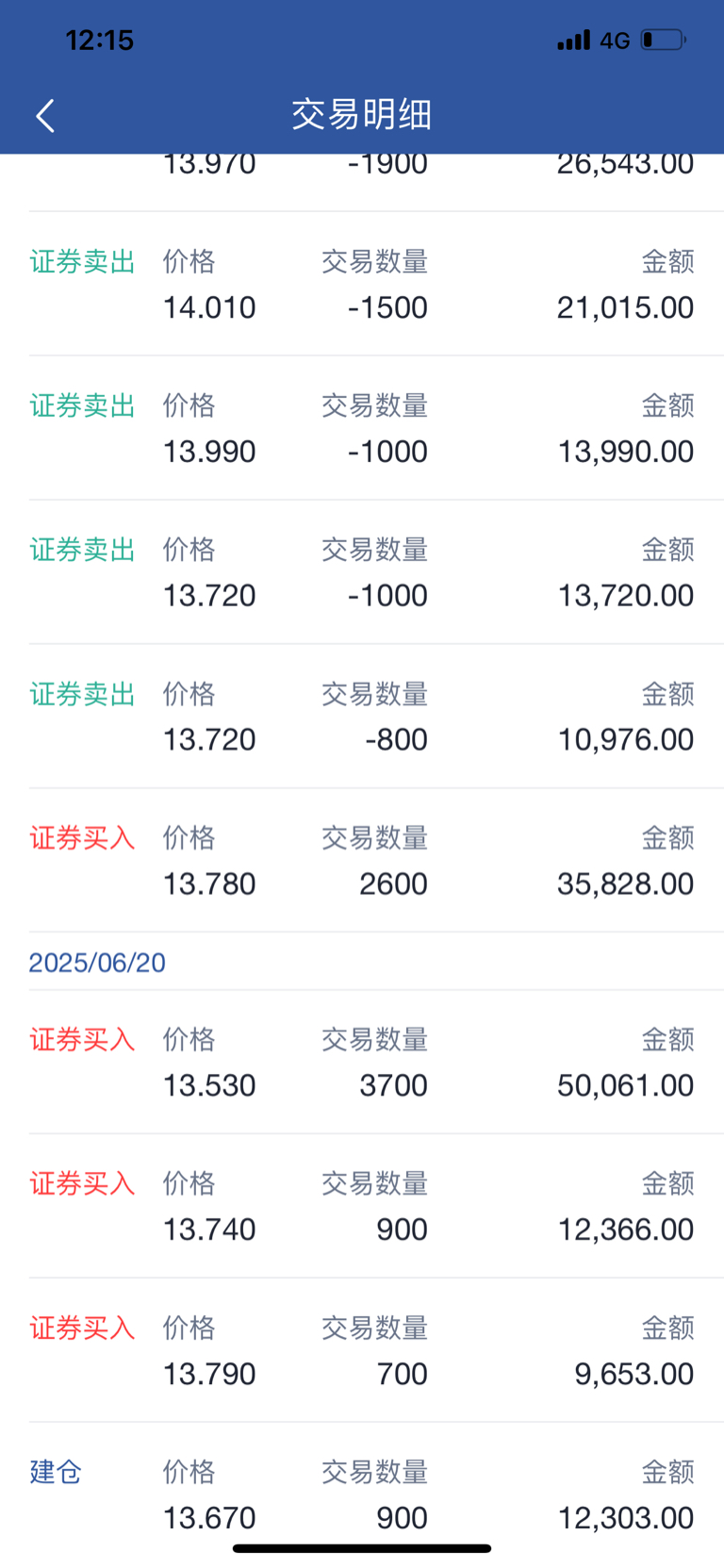Tap the amount 13,720.00 with quantity -1000

[x=626, y=596]
